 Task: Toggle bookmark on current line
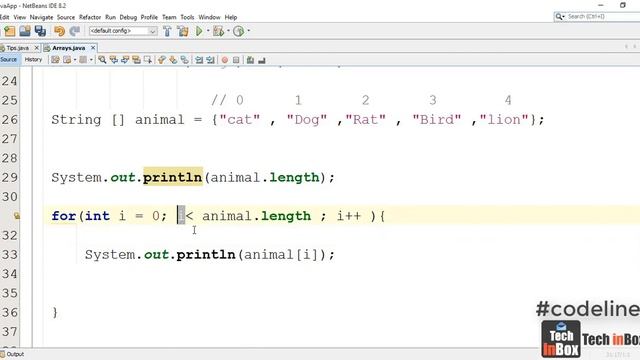click(184, 60)
